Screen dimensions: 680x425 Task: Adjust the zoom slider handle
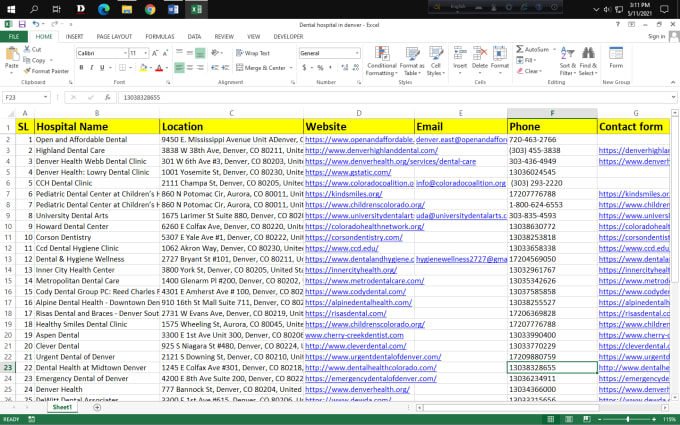(628, 419)
